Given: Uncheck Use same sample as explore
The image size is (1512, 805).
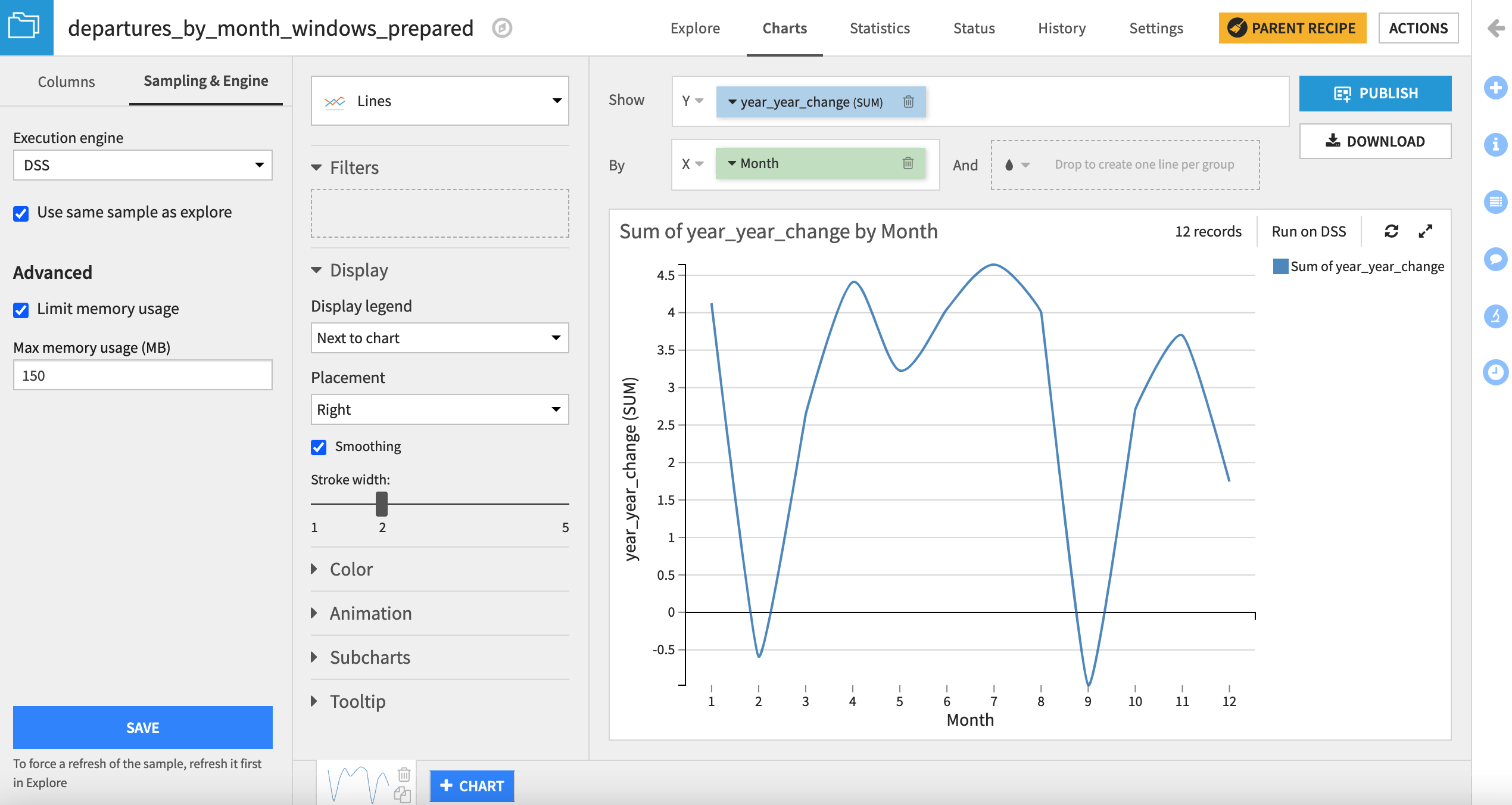Looking at the screenshot, I should coord(21,213).
